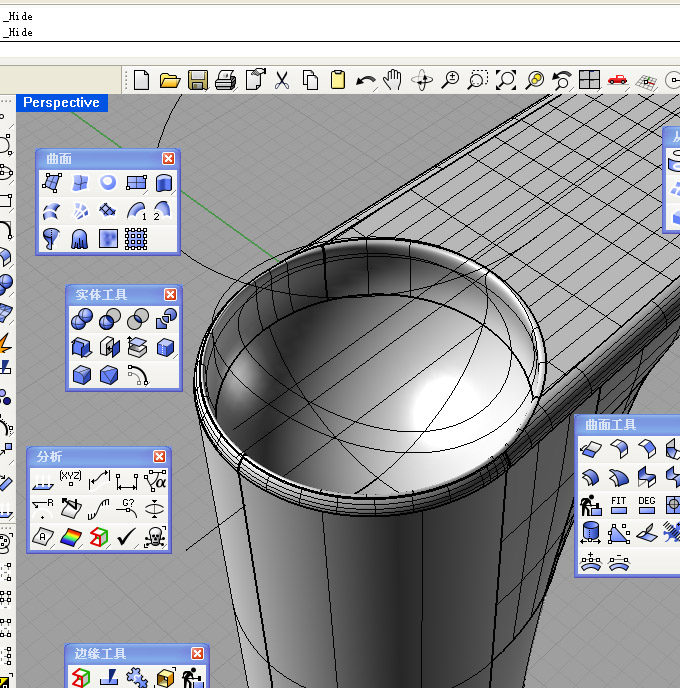Click the 分析 toolbar title bar
Image resolution: width=680 pixels, height=688 pixels.
99,456
